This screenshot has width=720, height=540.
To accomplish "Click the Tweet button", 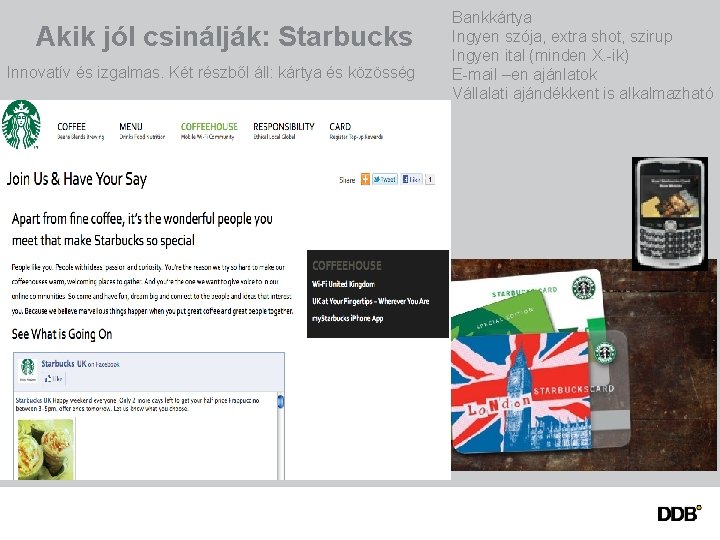I will tap(385, 180).
